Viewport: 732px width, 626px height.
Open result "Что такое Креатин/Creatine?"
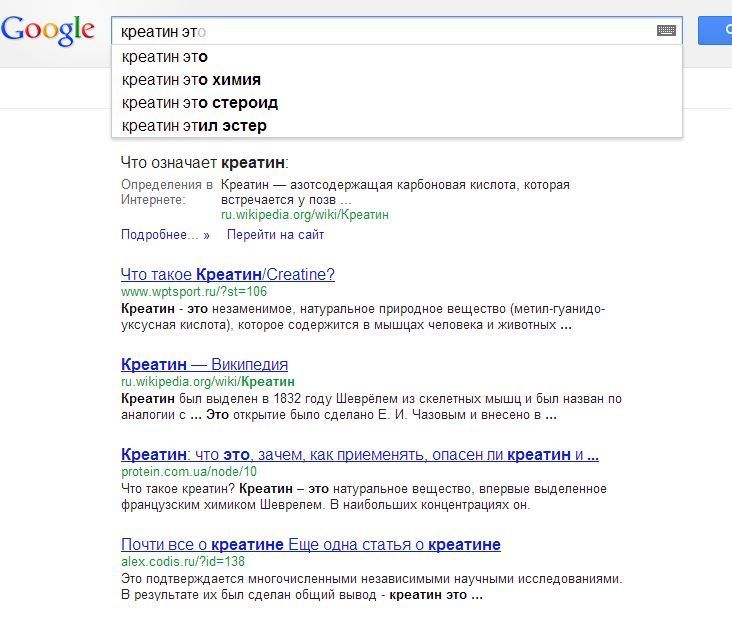(227, 274)
